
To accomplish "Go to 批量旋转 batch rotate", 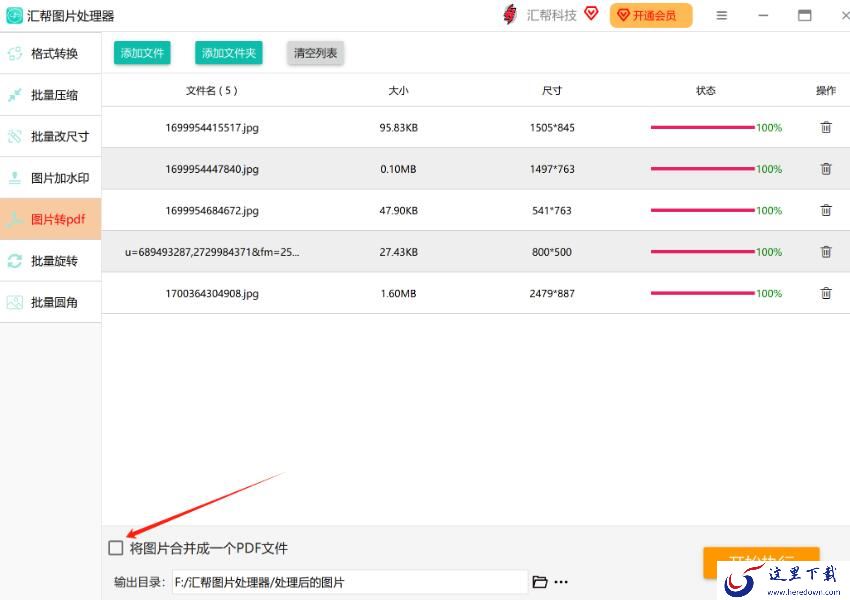I will coord(50,261).
